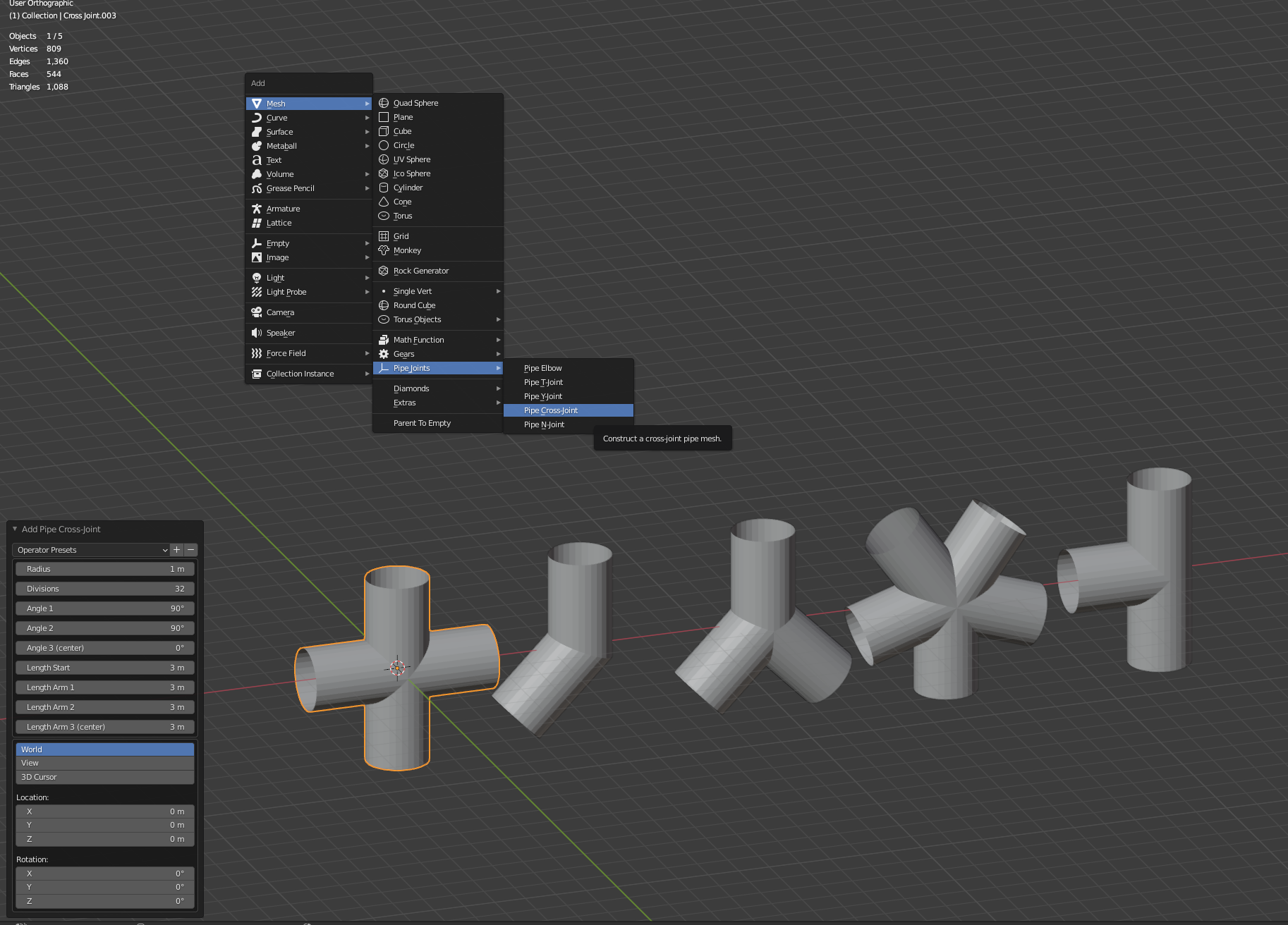Click the Camera icon
1288x925 pixels.
coord(257,312)
